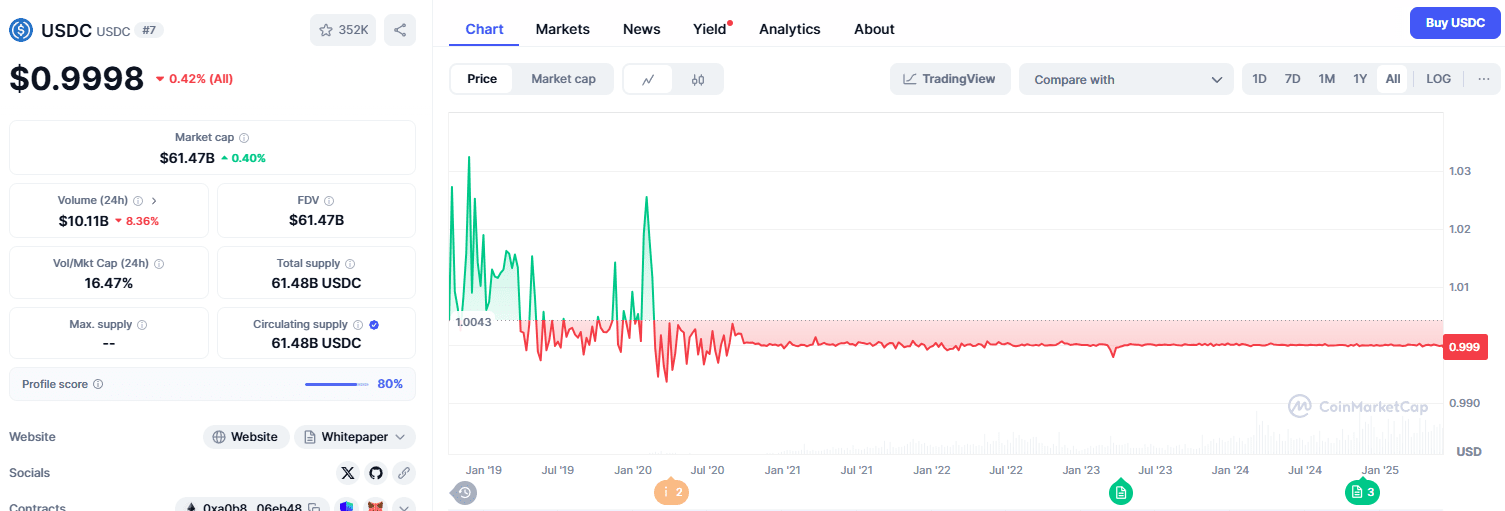Set chart range to All

coord(1393,79)
